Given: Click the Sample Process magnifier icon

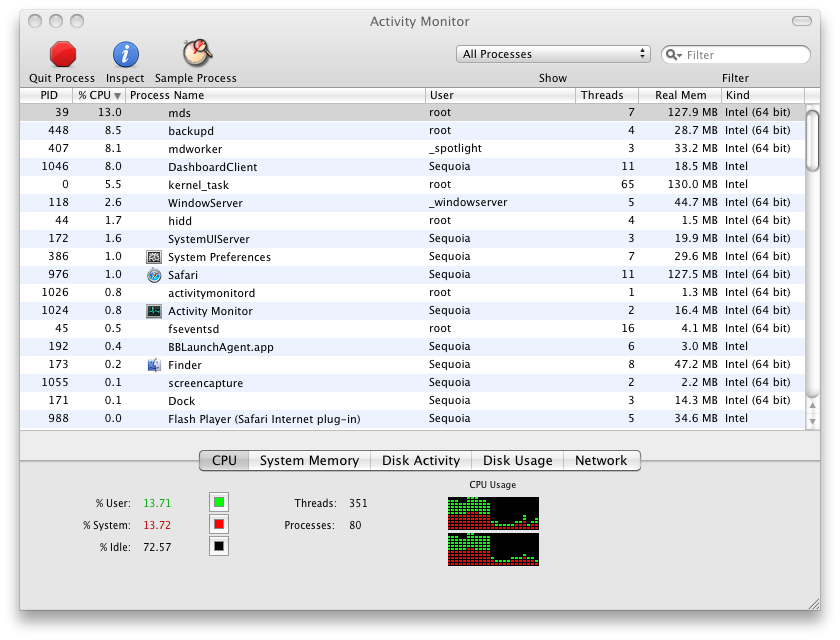Looking at the screenshot, I should coord(197,53).
